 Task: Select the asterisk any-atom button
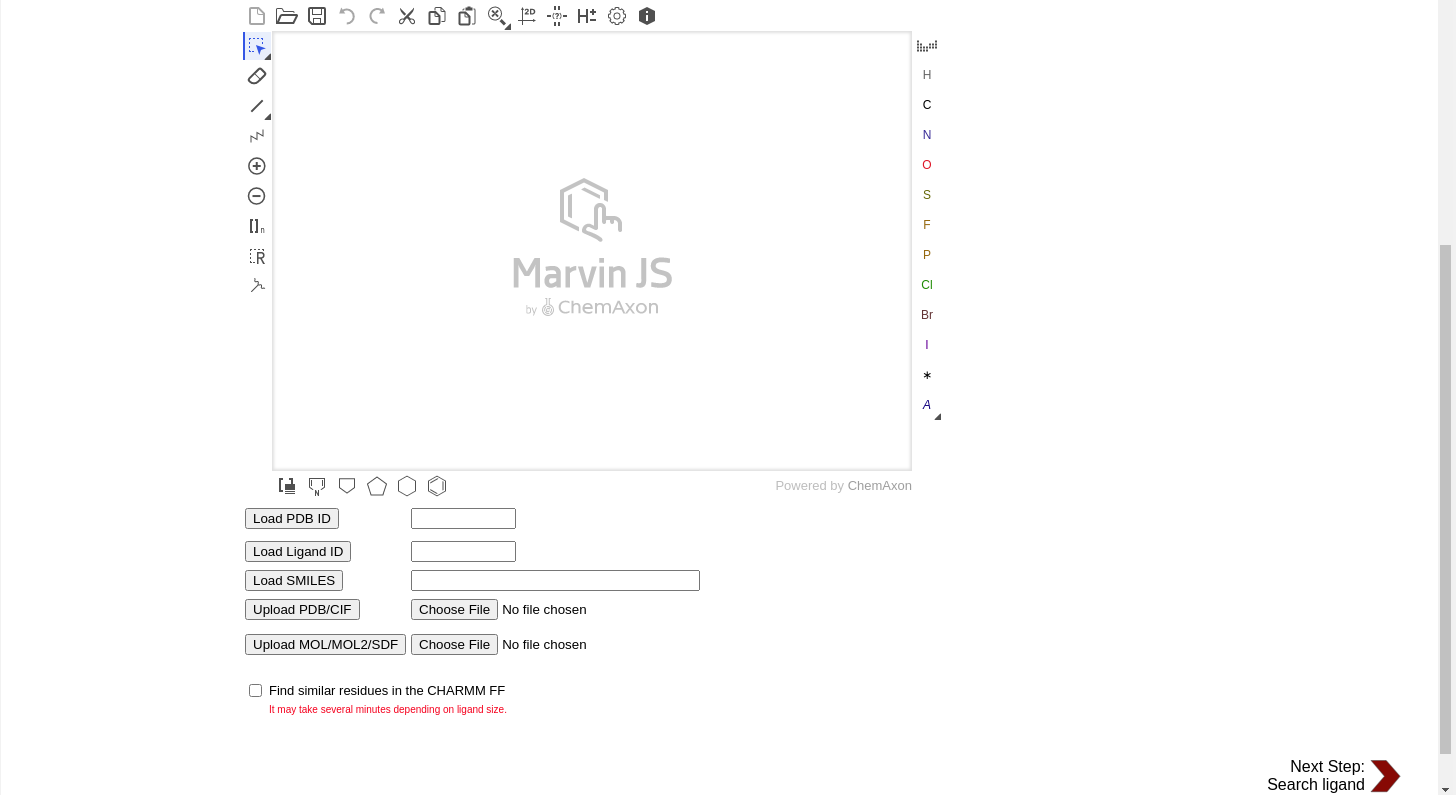927,376
